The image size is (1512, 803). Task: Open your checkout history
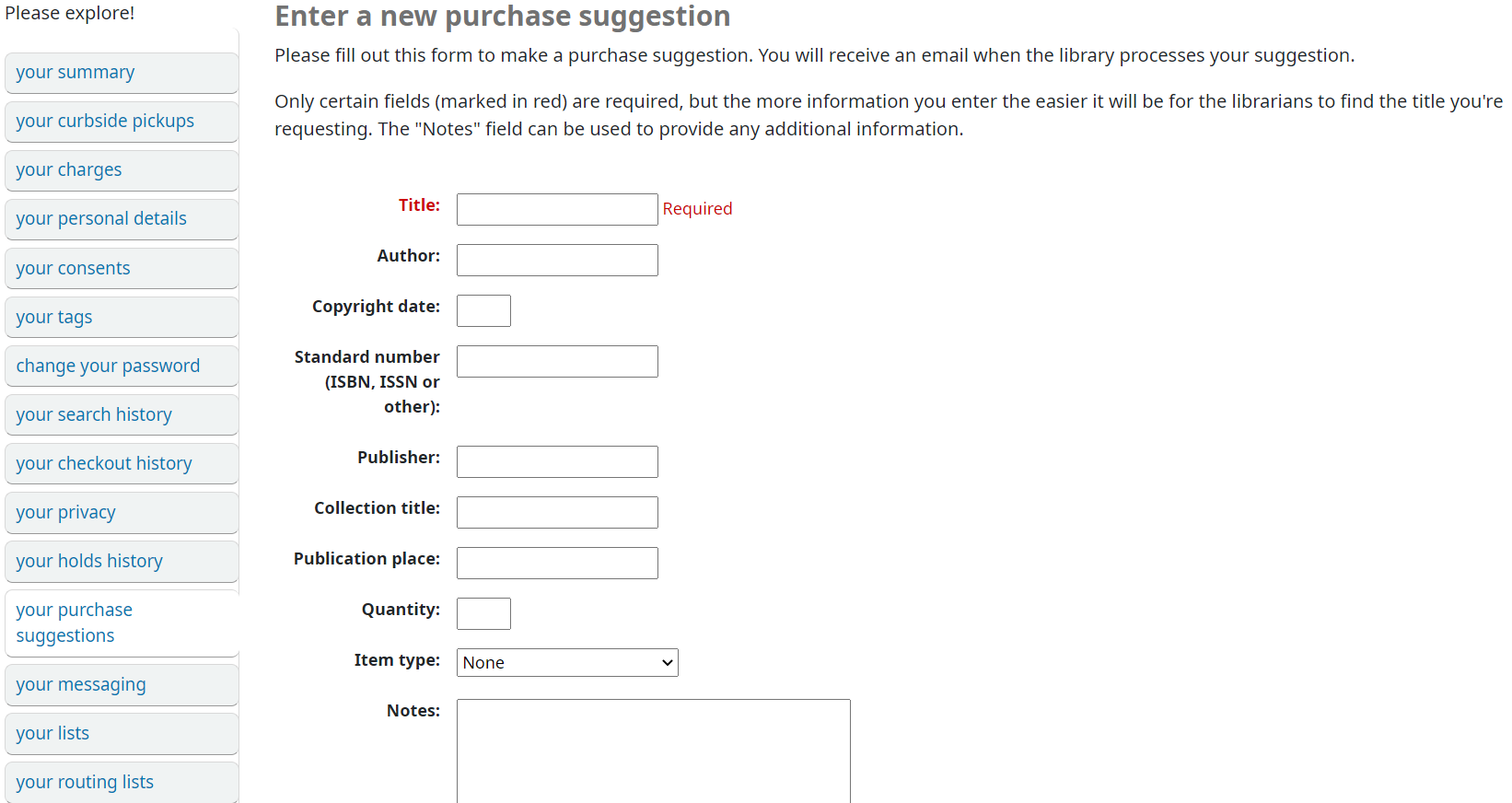coord(122,463)
